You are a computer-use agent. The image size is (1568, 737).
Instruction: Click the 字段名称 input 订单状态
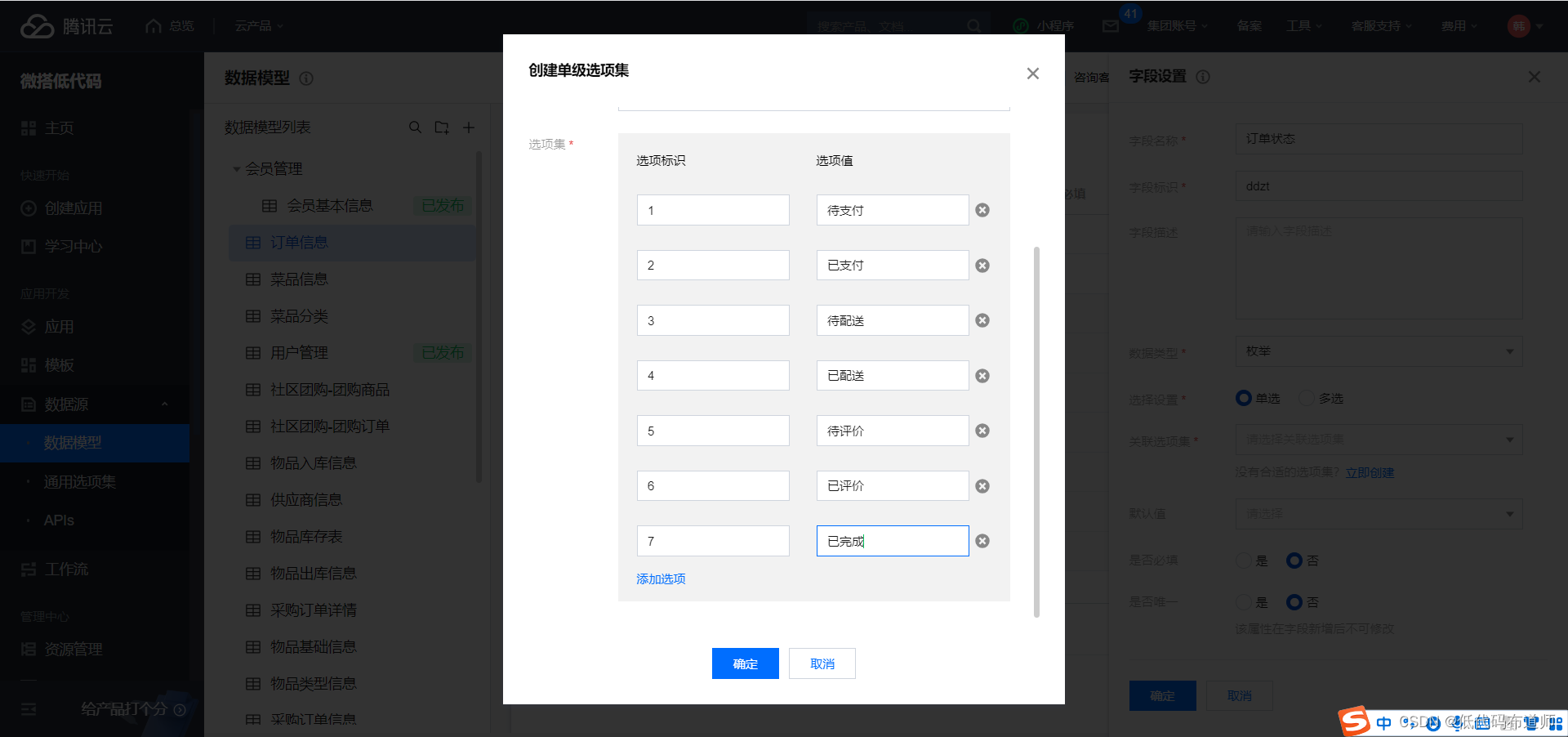1379,139
